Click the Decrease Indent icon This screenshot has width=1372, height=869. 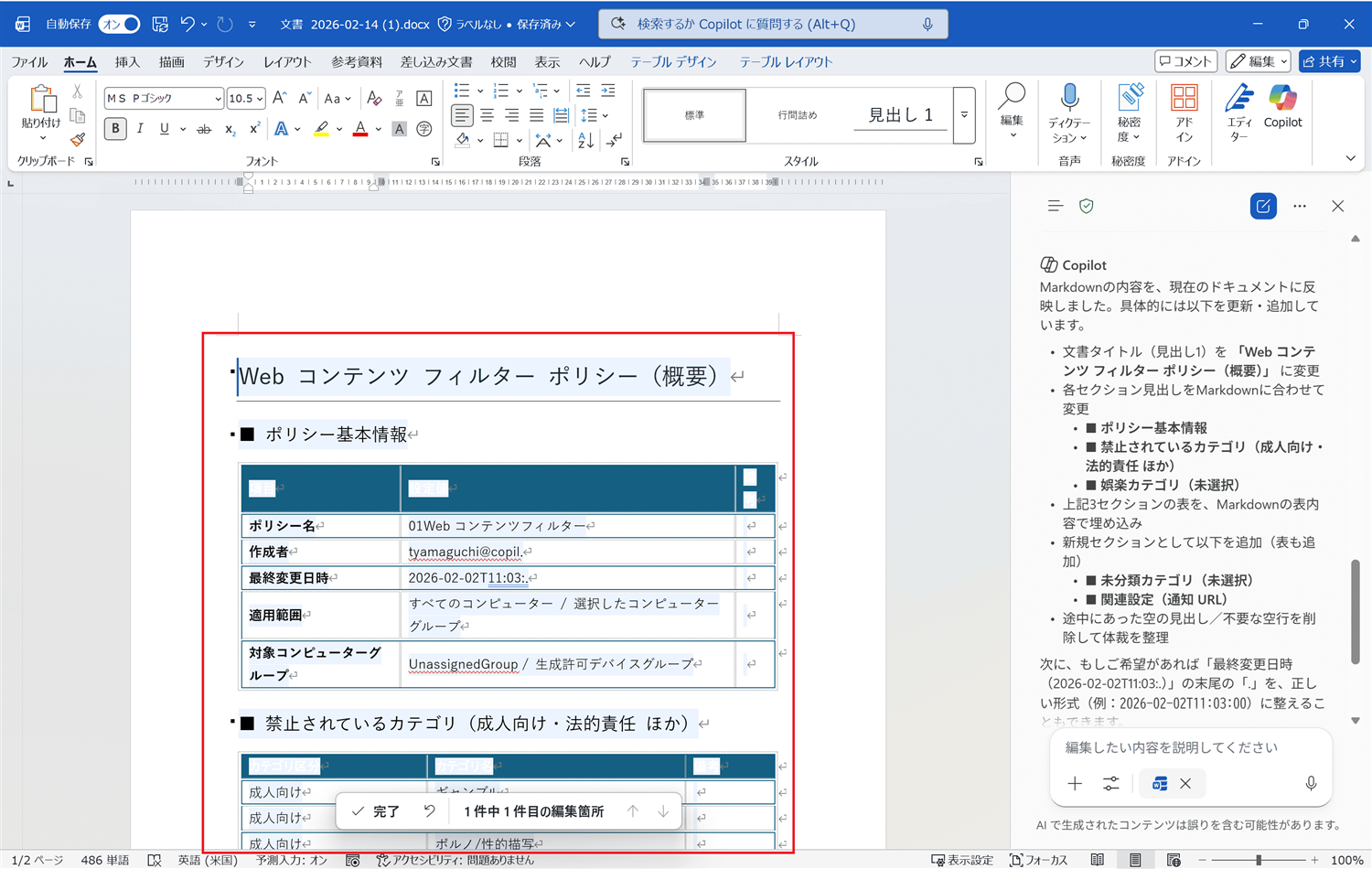[583, 91]
